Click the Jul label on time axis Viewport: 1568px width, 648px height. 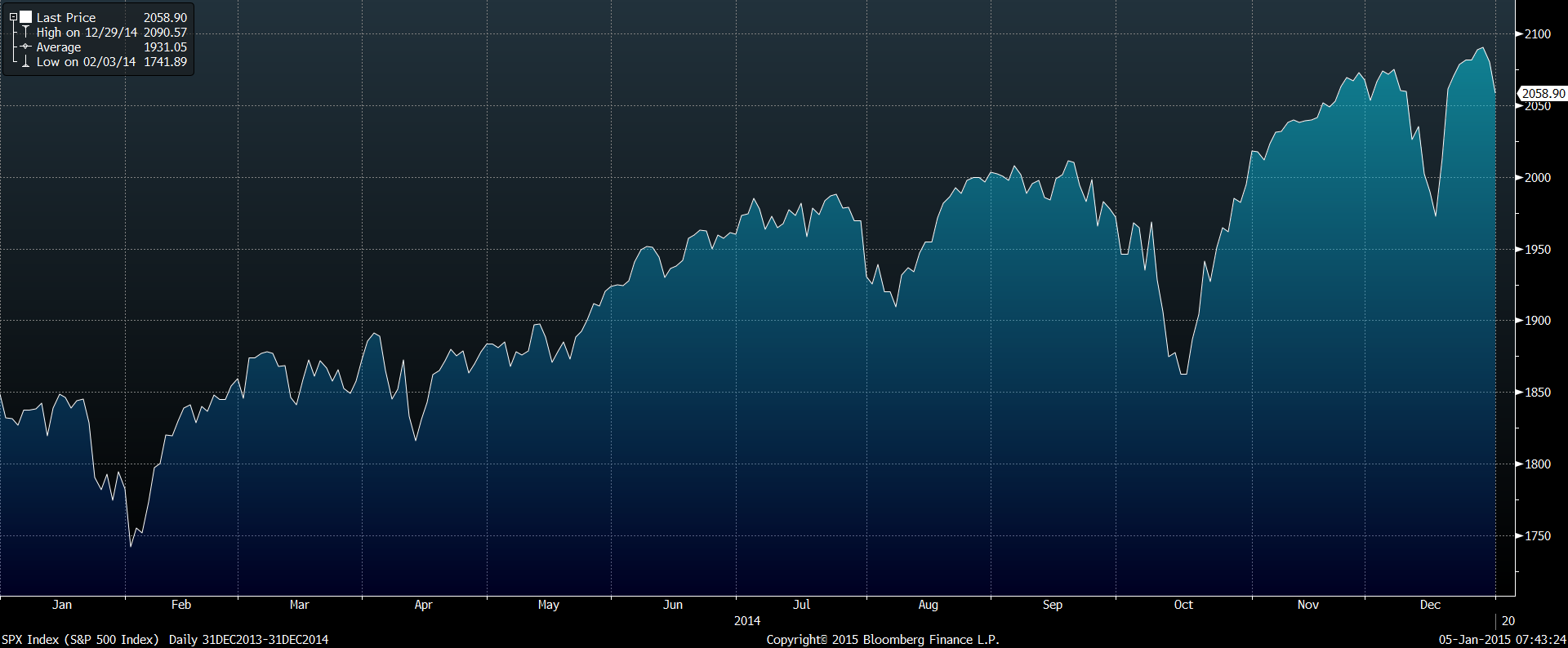[x=802, y=605]
